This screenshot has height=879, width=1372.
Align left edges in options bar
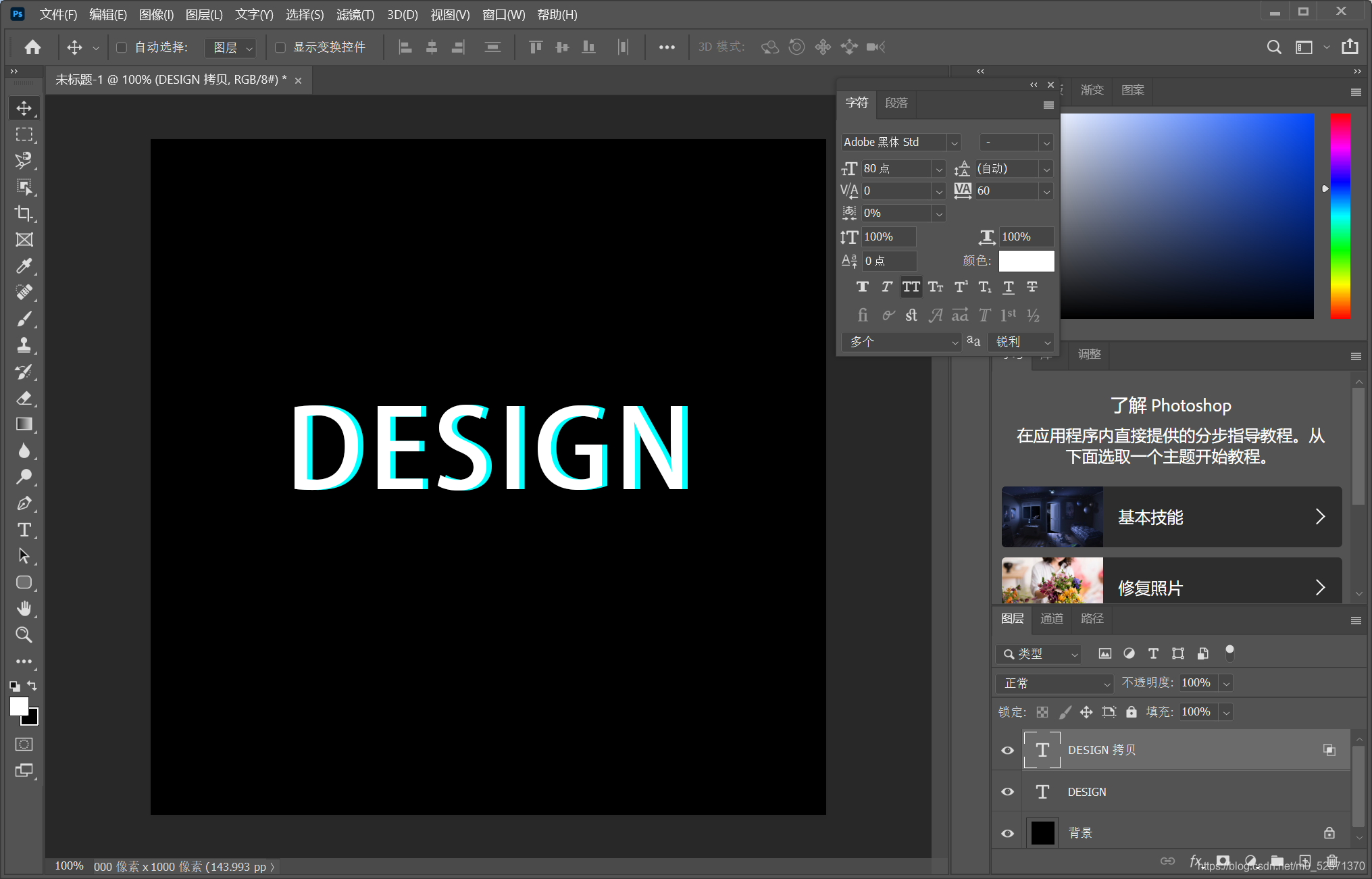(x=405, y=47)
